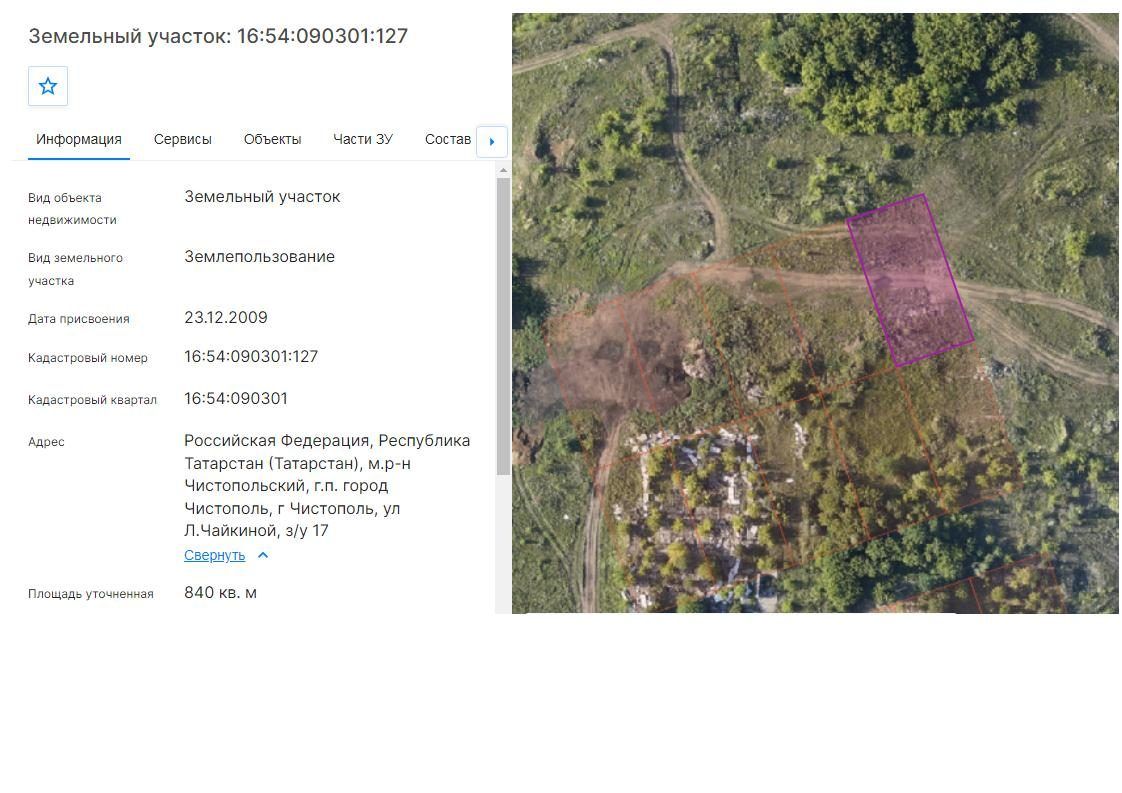Click cadastral number value 16:54:090301:127
Image resolution: width=1122 pixels, height=793 pixels.
coord(250,356)
